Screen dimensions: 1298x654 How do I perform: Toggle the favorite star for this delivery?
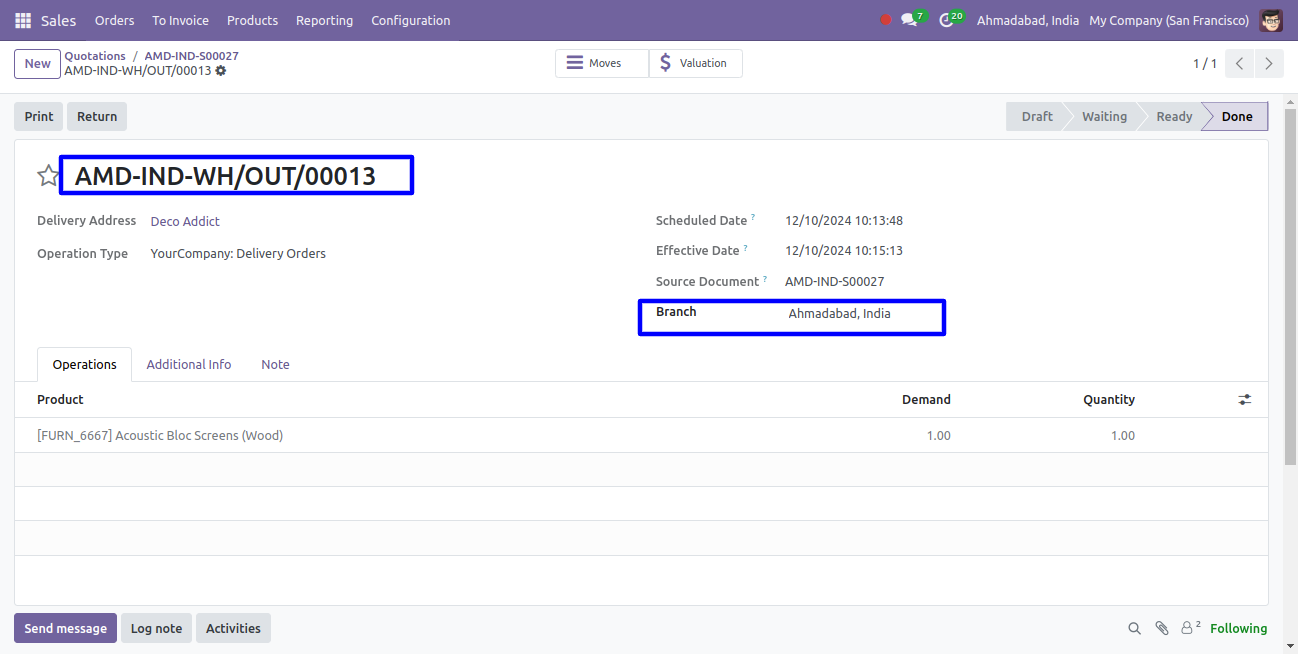(48, 176)
